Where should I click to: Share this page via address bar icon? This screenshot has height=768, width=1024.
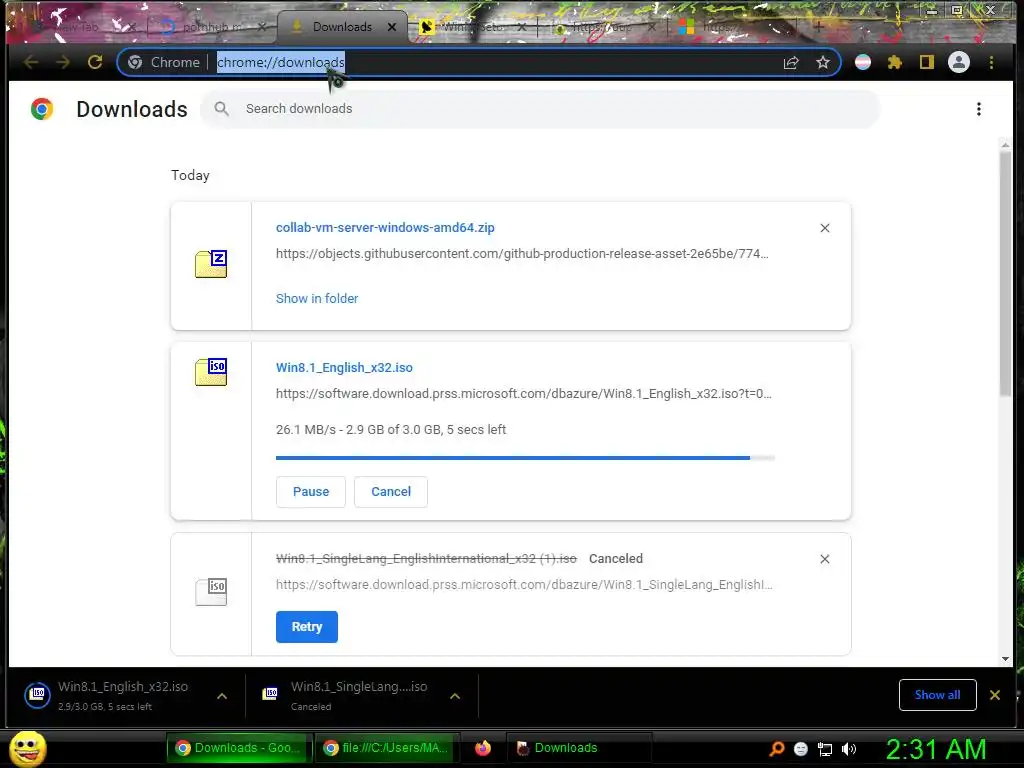[x=791, y=62]
